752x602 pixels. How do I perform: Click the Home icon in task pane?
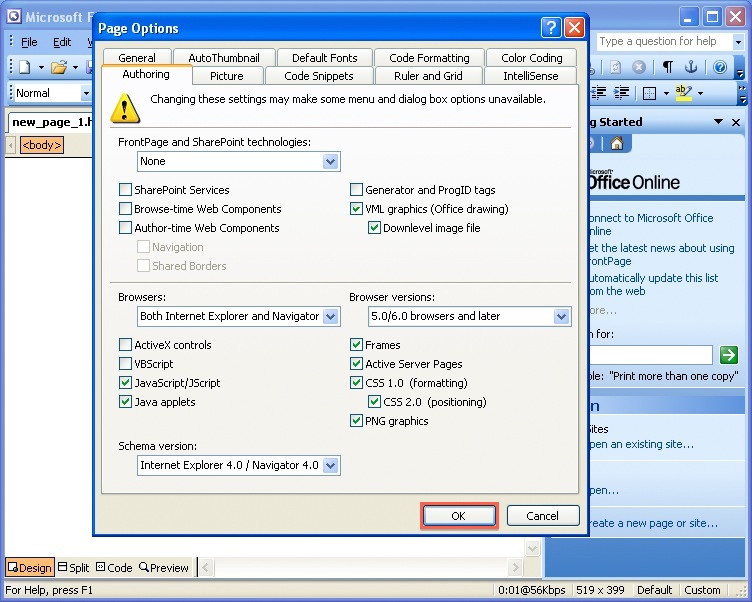(x=617, y=143)
